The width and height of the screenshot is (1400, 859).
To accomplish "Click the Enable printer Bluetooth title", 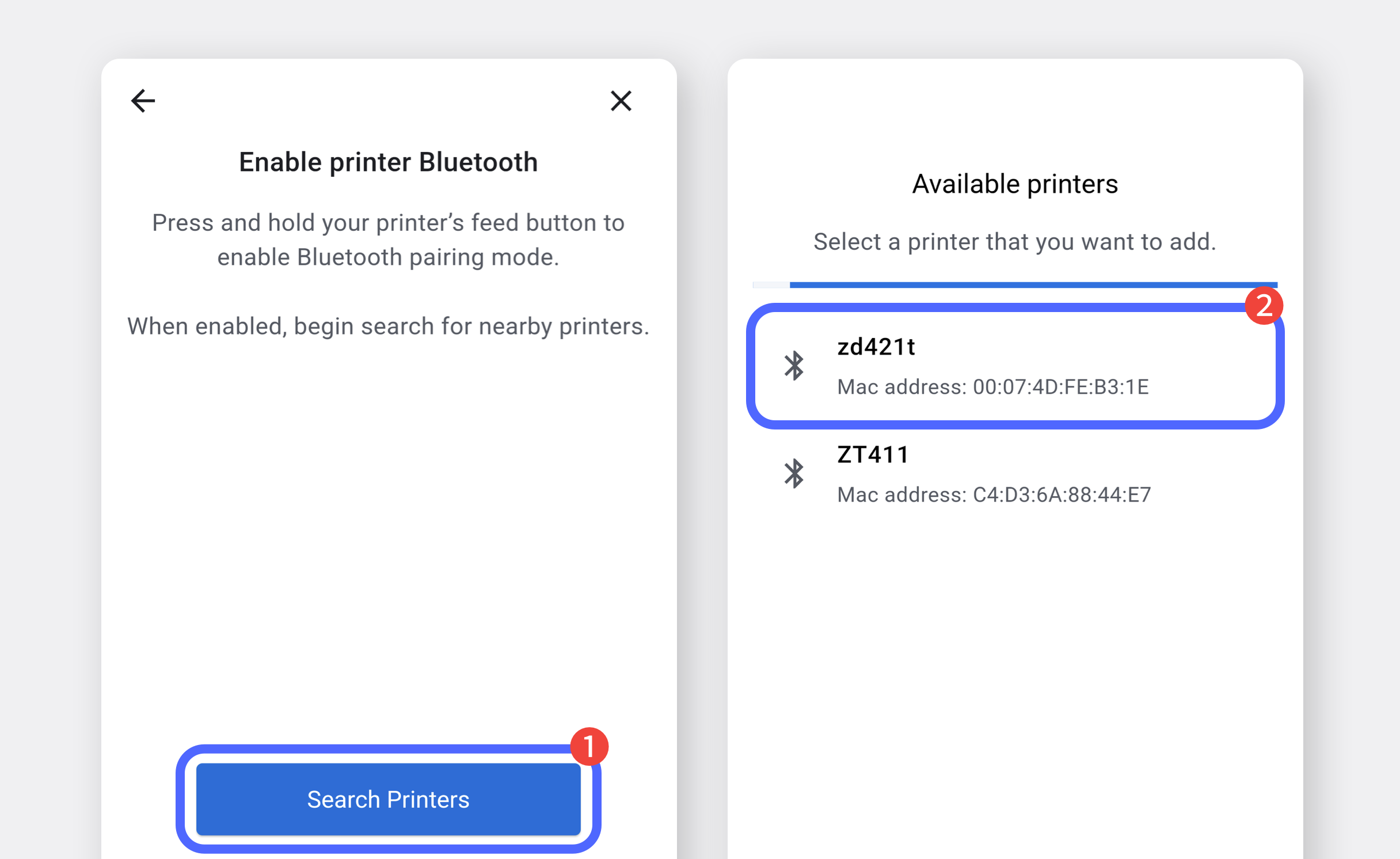I will [388, 162].
